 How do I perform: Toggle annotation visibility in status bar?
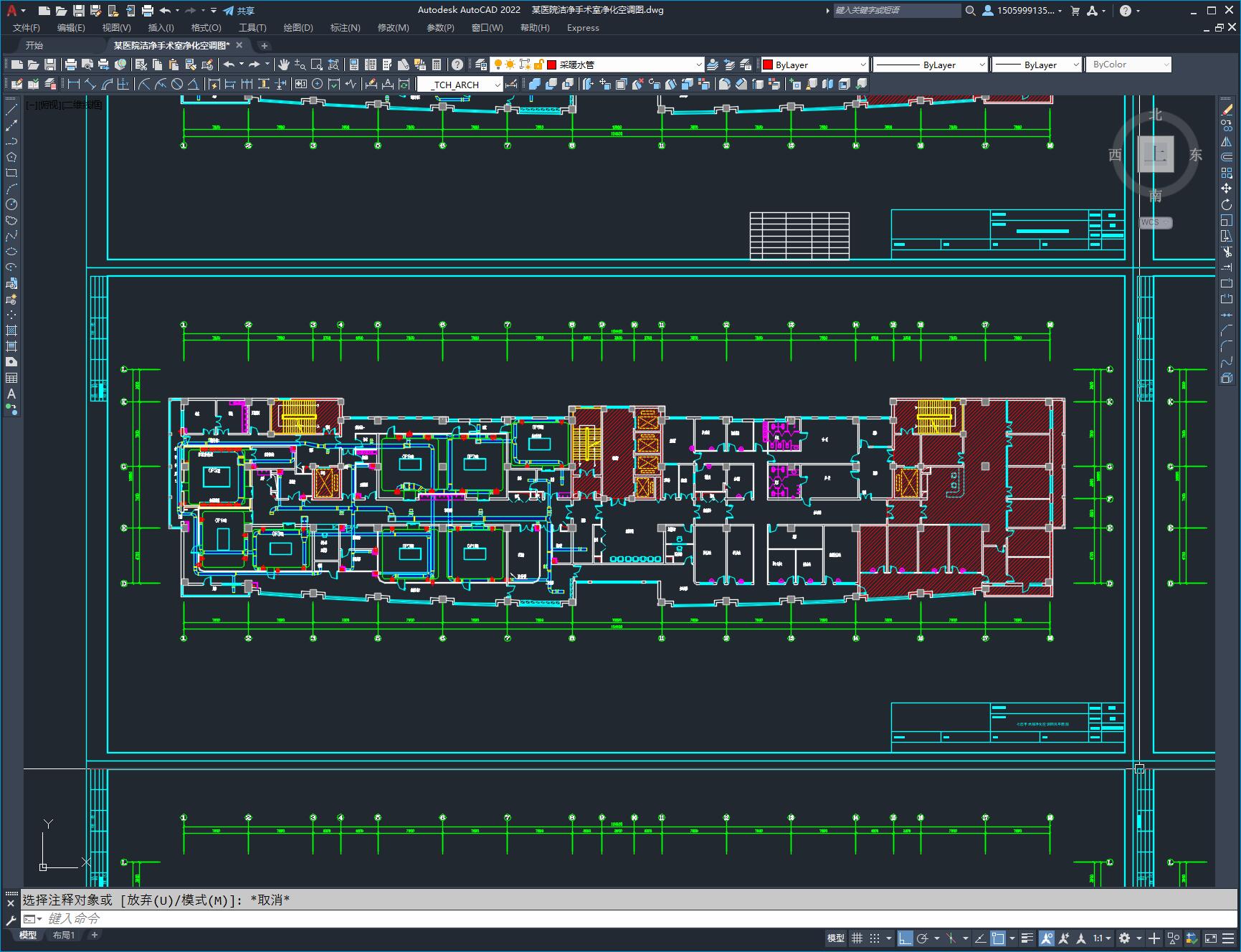(x=1046, y=938)
